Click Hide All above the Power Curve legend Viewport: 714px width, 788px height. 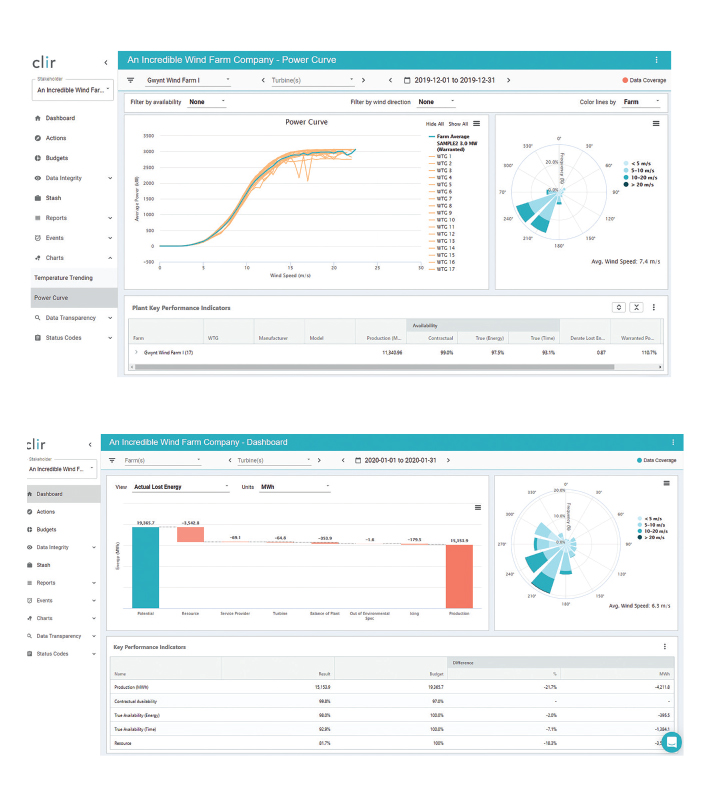435,124
